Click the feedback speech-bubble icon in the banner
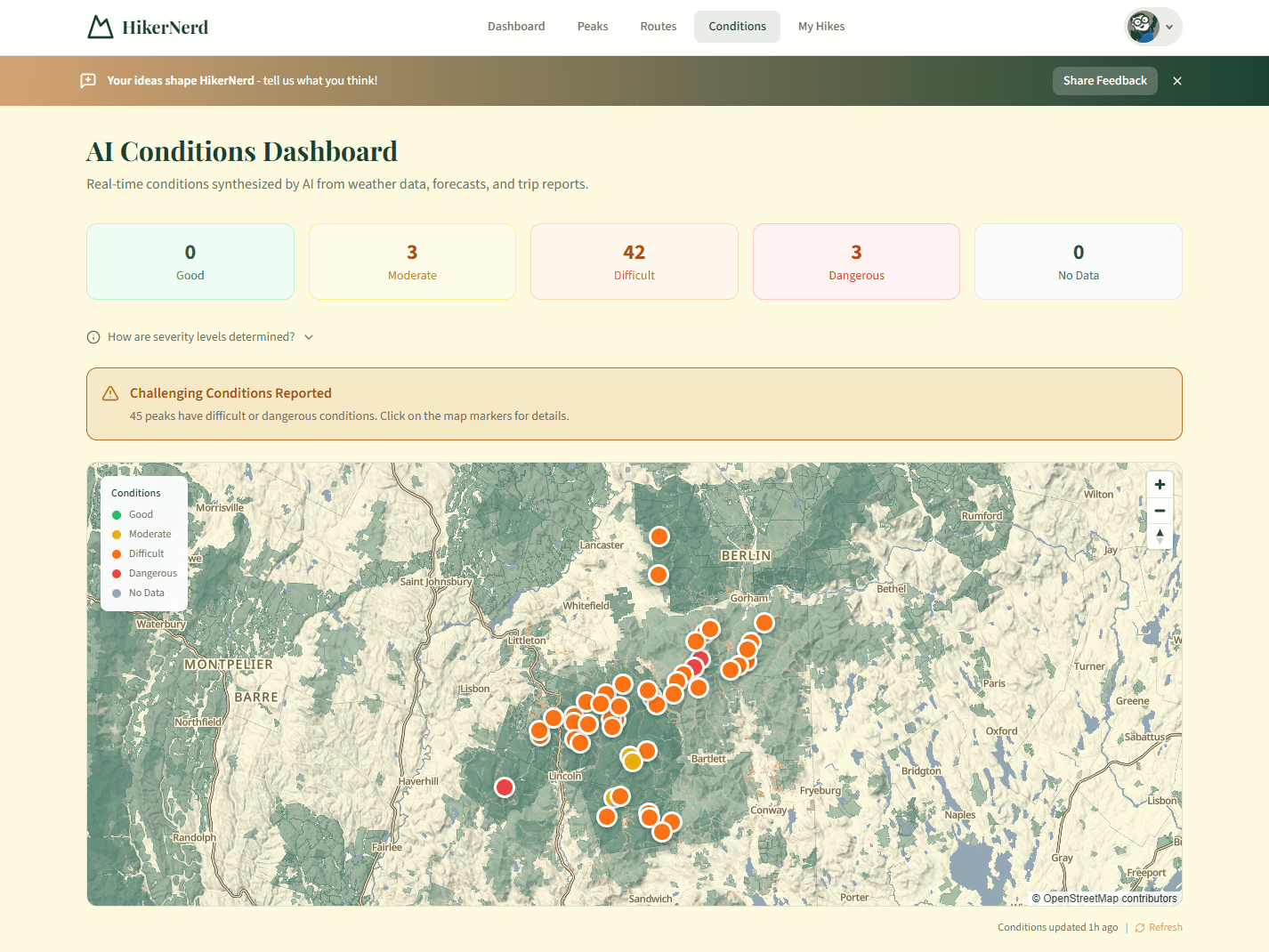 pos(87,80)
